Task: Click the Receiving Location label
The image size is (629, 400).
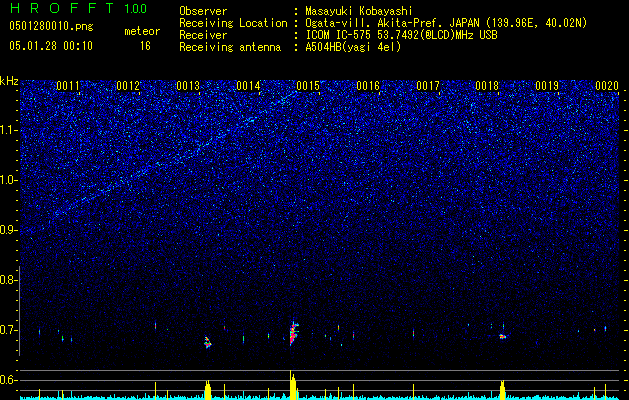Action: click(x=233, y=23)
